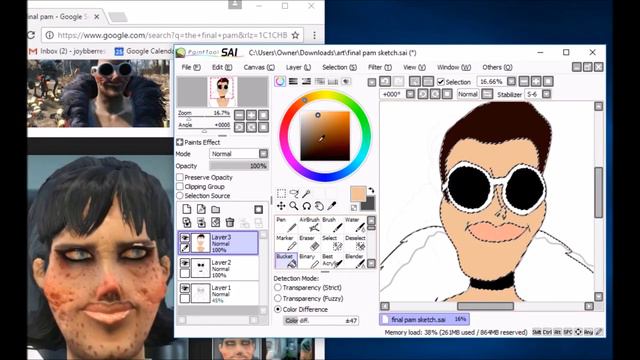Bookmark the page with the star icon
This screenshot has width=640, height=360.
point(296,35)
